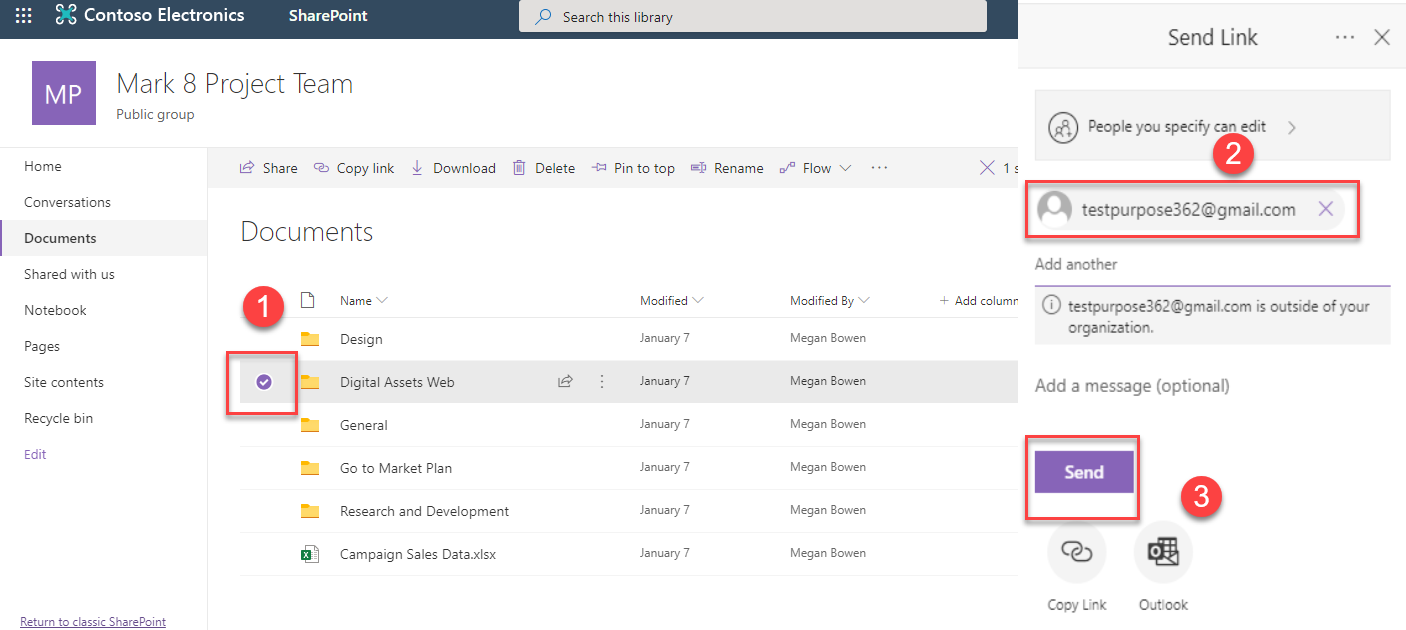Open Site contents in left navigation

64,382
